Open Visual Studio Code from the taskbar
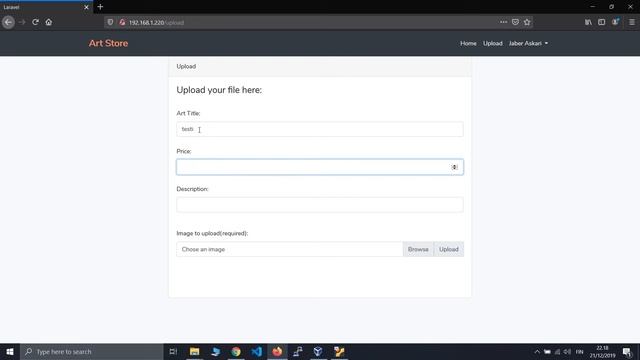The height and width of the screenshot is (360, 640). click(256, 351)
